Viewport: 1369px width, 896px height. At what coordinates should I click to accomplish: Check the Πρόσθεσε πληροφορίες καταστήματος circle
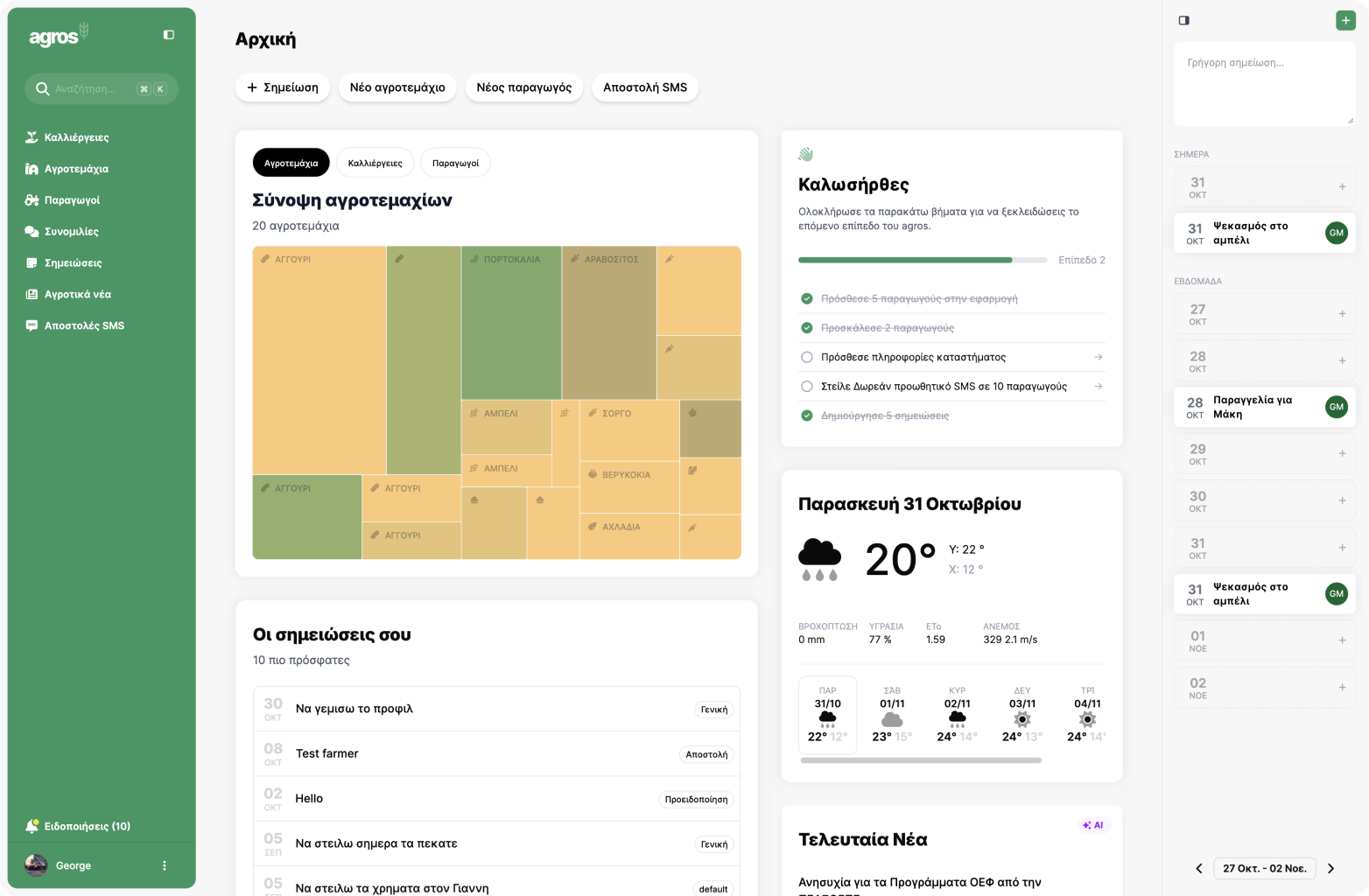[807, 357]
